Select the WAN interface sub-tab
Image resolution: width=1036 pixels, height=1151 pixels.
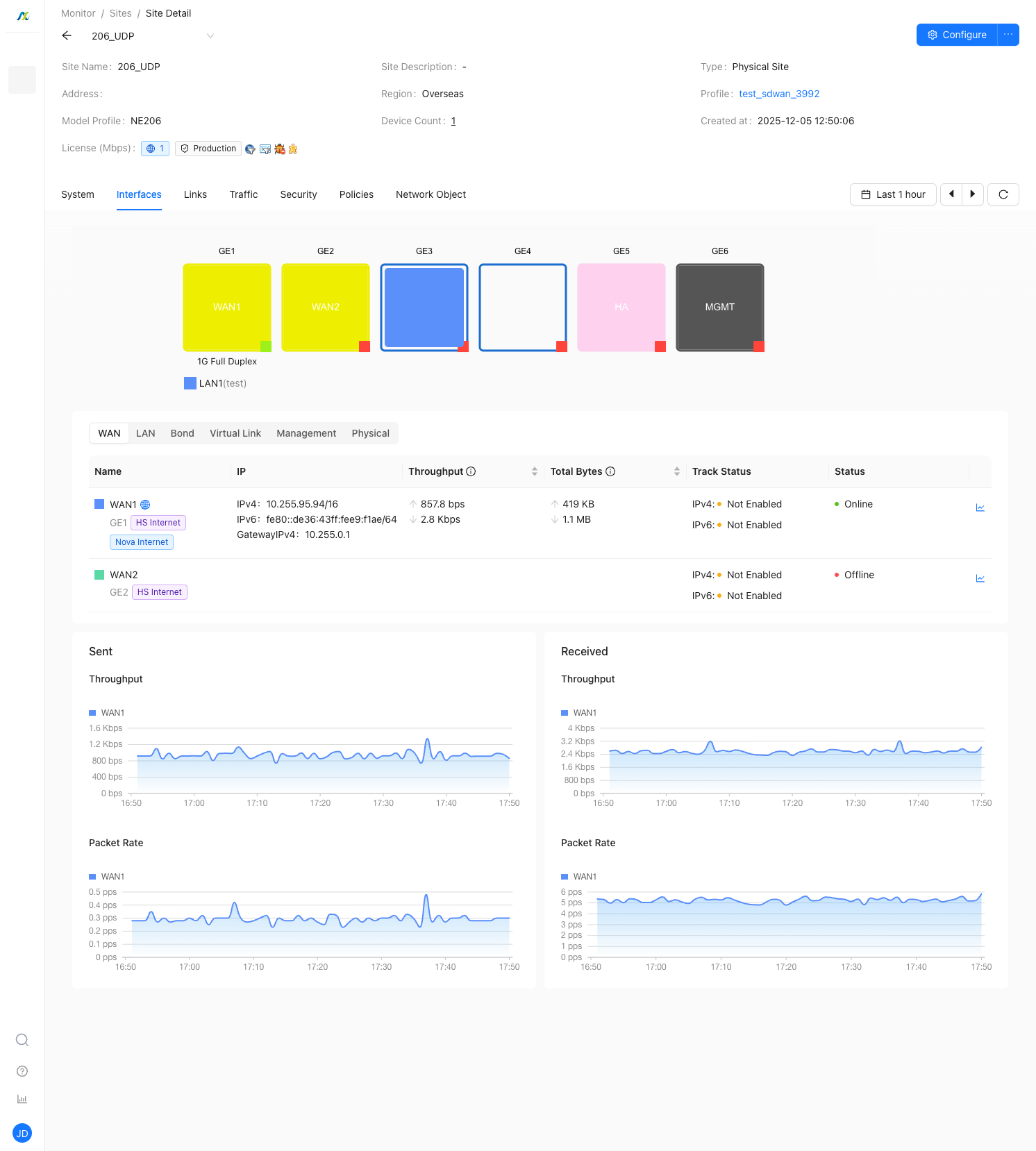point(109,433)
